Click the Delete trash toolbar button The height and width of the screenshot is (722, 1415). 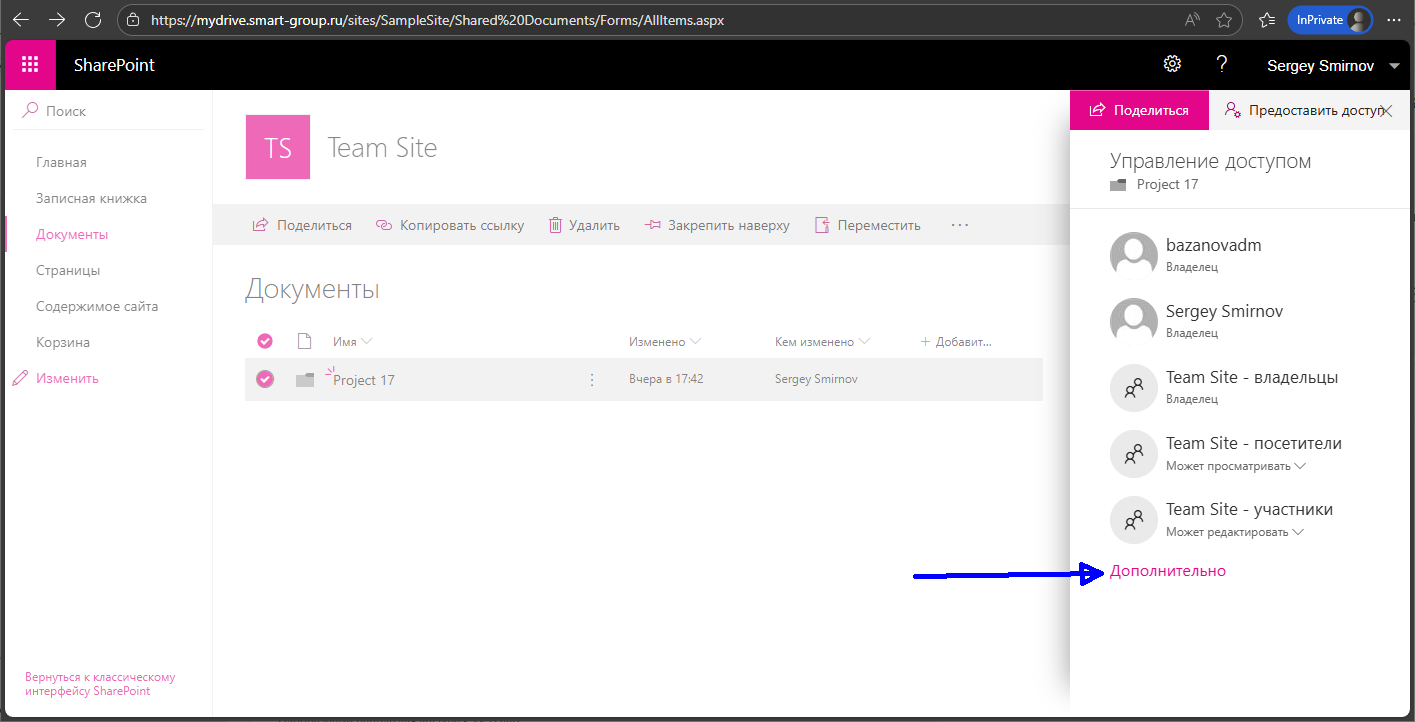pyautogui.click(x=584, y=225)
